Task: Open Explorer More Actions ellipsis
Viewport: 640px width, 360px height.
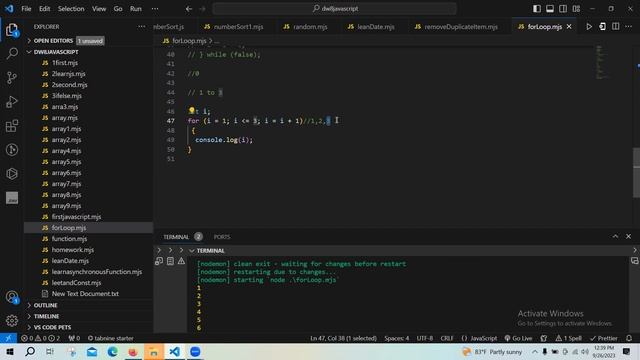Action: [x=142, y=27]
